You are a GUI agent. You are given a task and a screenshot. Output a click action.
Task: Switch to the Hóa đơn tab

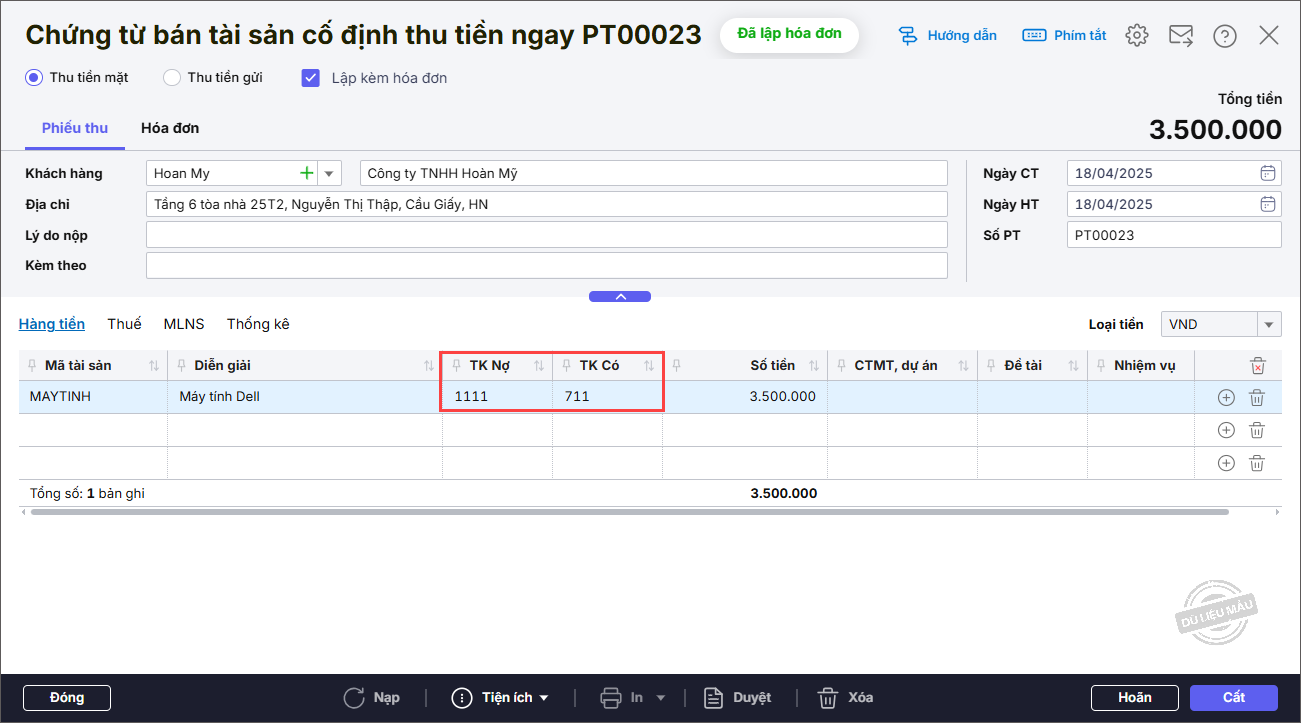tap(170, 128)
